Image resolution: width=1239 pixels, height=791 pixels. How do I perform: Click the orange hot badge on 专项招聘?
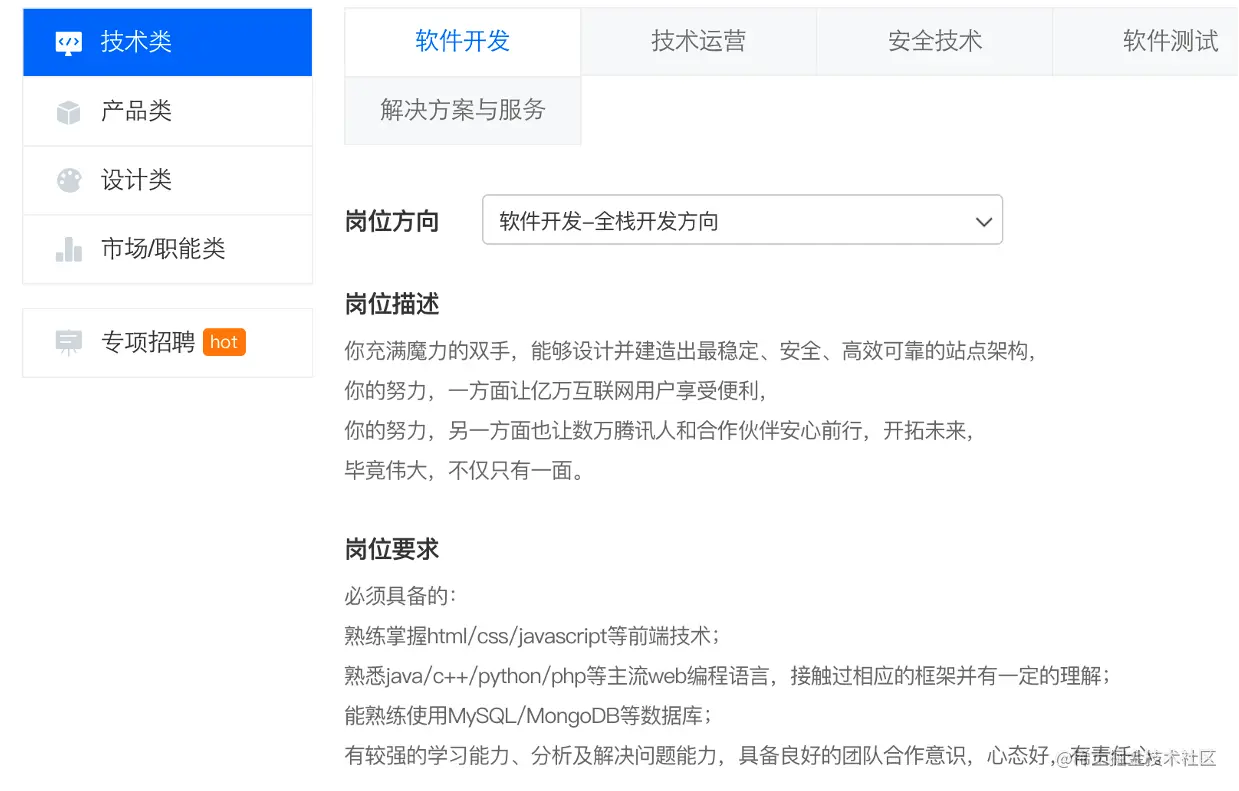click(224, 342)
